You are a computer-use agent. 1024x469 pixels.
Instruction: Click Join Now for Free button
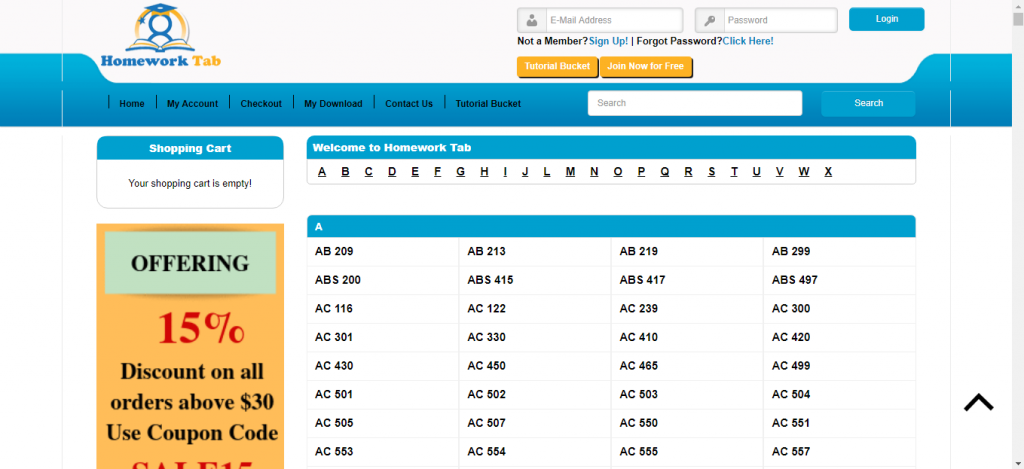coord(645,67)
